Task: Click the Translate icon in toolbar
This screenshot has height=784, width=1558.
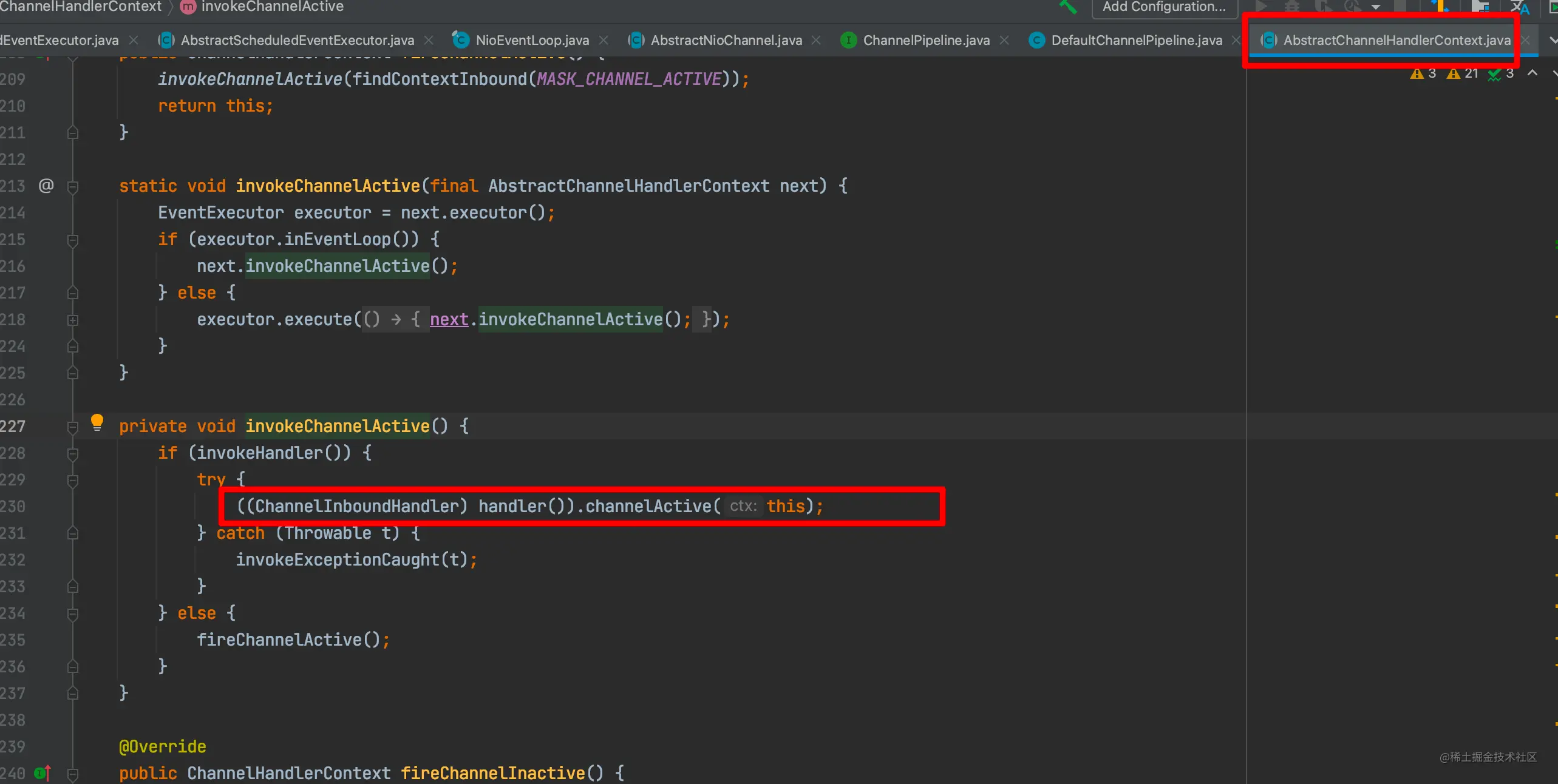Action: [x=1520, y=7]
